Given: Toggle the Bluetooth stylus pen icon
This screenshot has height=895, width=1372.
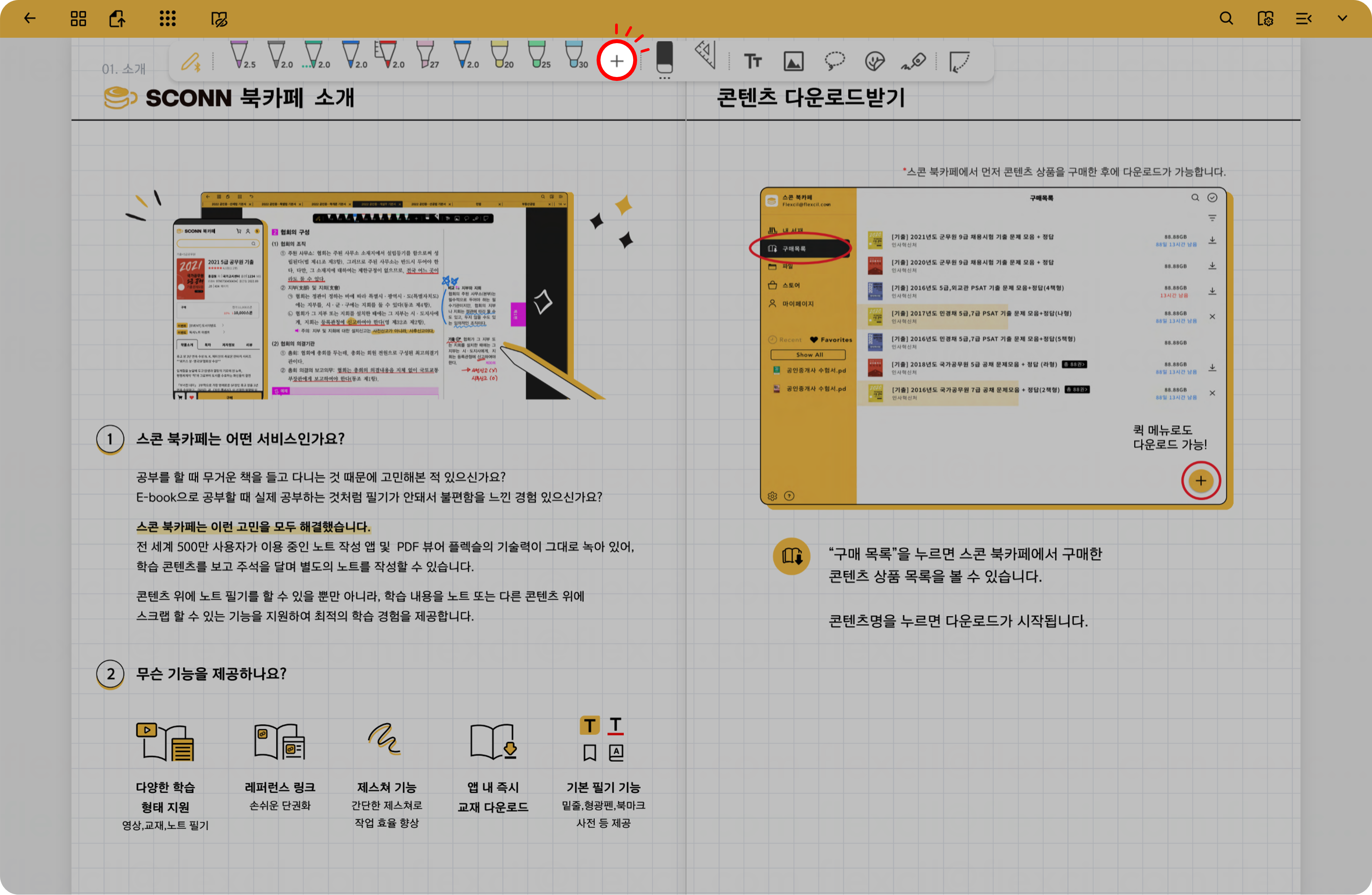Looking at the screenshot, I should [x=191, y=61].
